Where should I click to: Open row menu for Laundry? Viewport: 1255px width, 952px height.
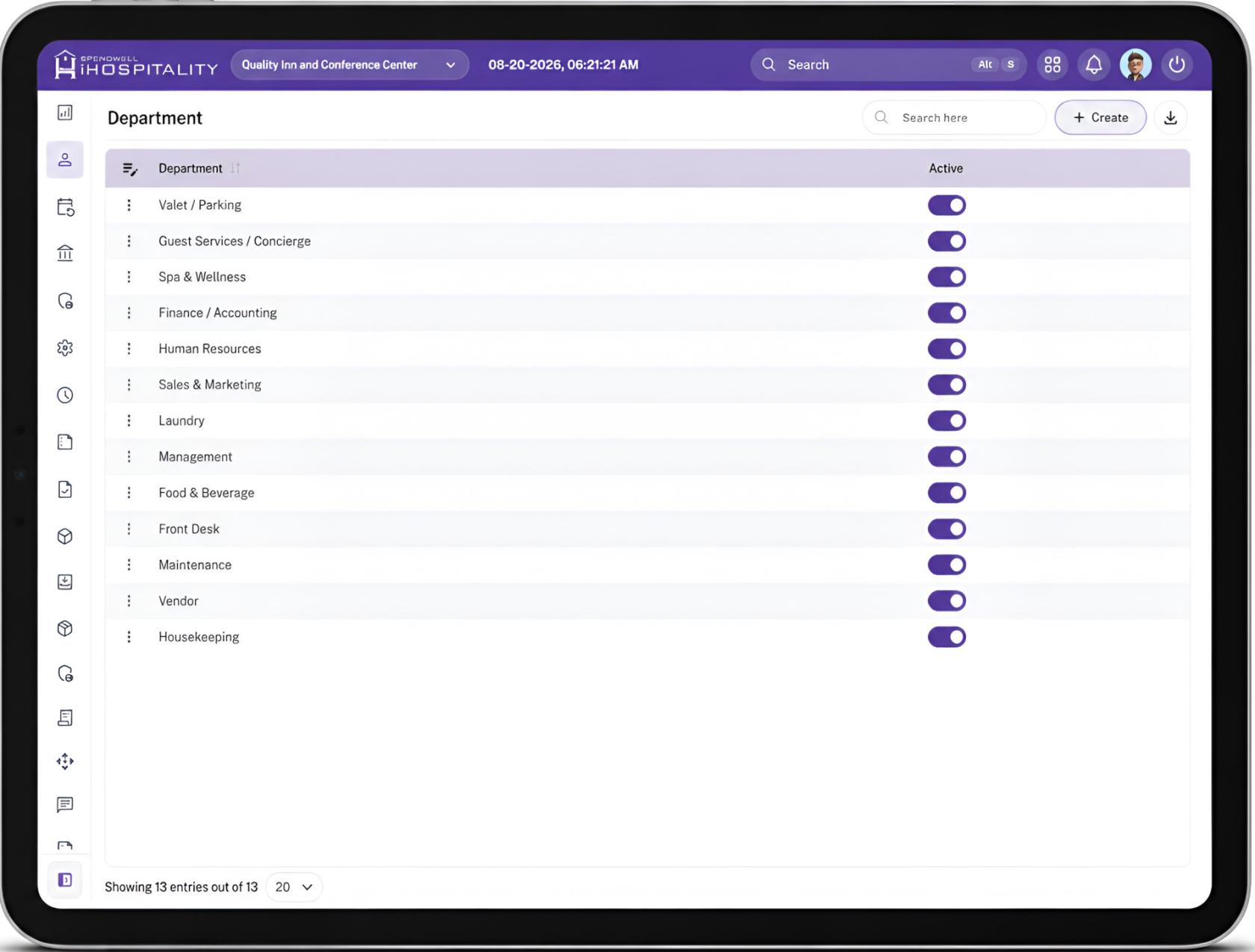coord(129,421)
